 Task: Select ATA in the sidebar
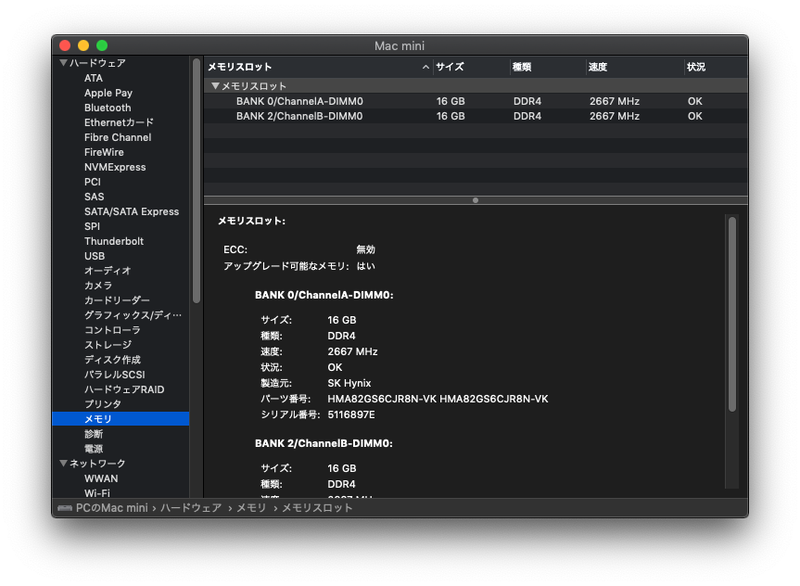[x=93, y=78]
